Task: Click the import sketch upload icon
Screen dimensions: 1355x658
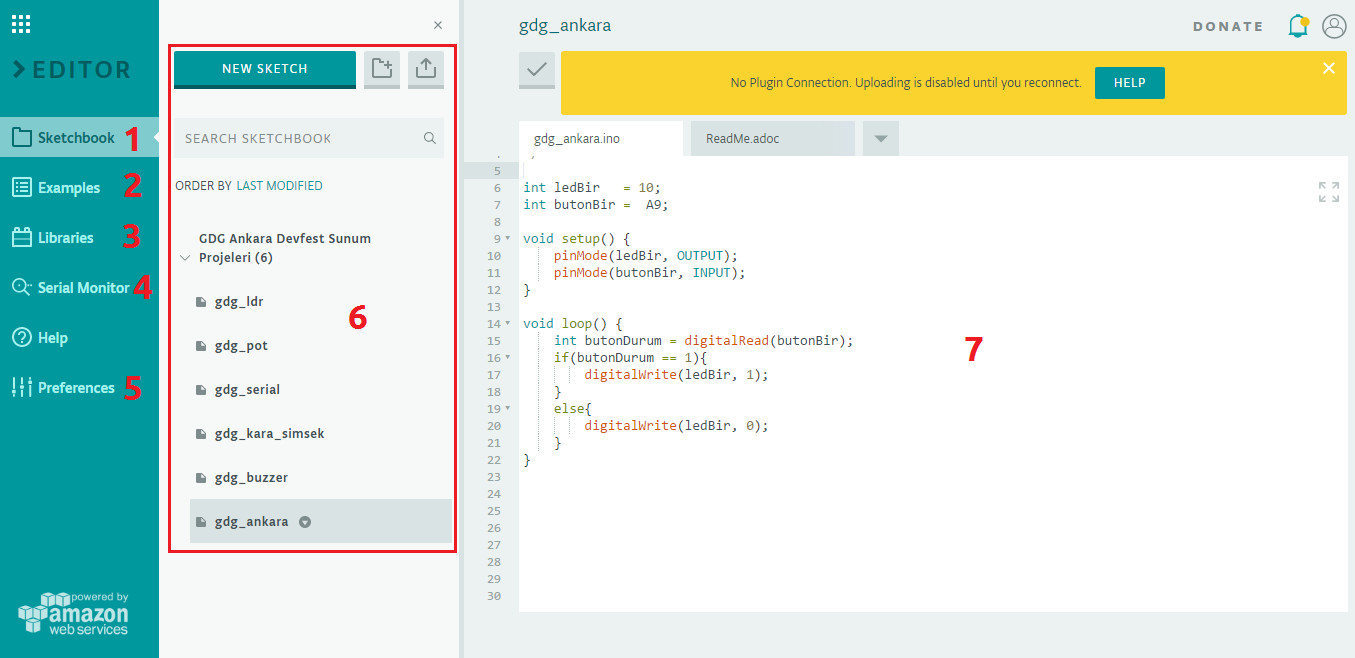Action: pos(426,69)
